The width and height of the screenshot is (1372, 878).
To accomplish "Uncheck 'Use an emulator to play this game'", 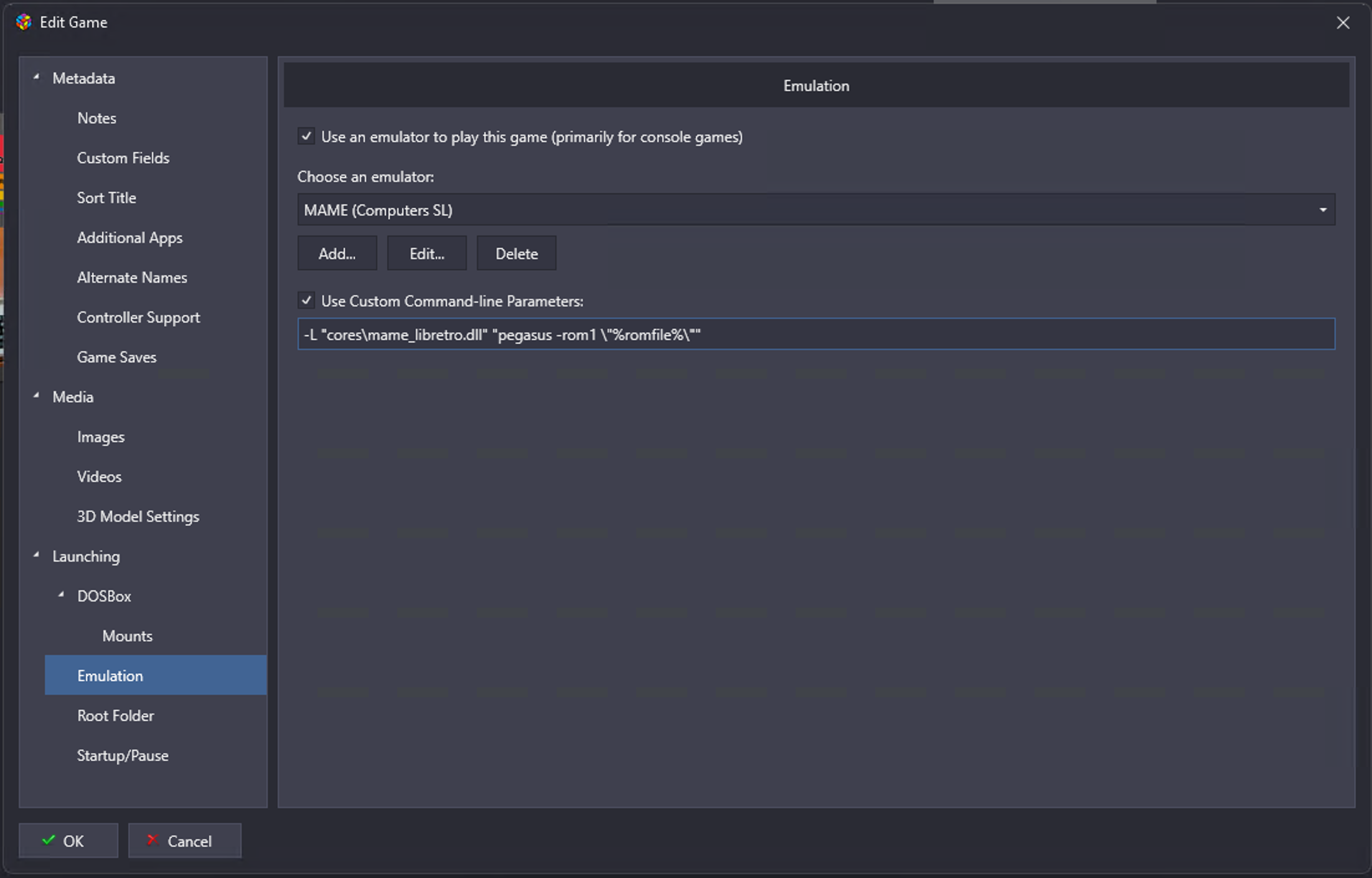I will (x=306, y=136).
